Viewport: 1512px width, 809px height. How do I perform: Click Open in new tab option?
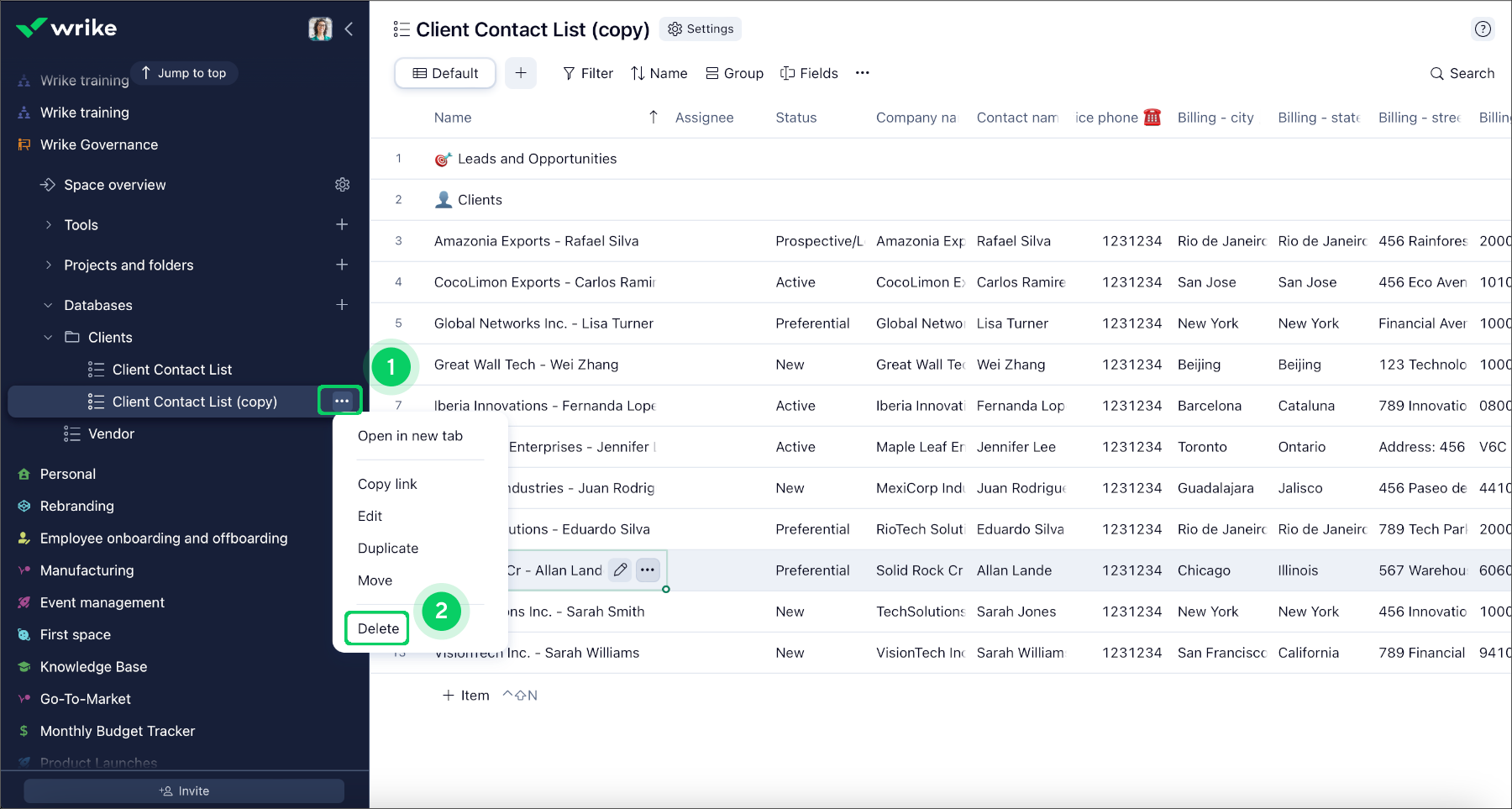click(410, 436)
